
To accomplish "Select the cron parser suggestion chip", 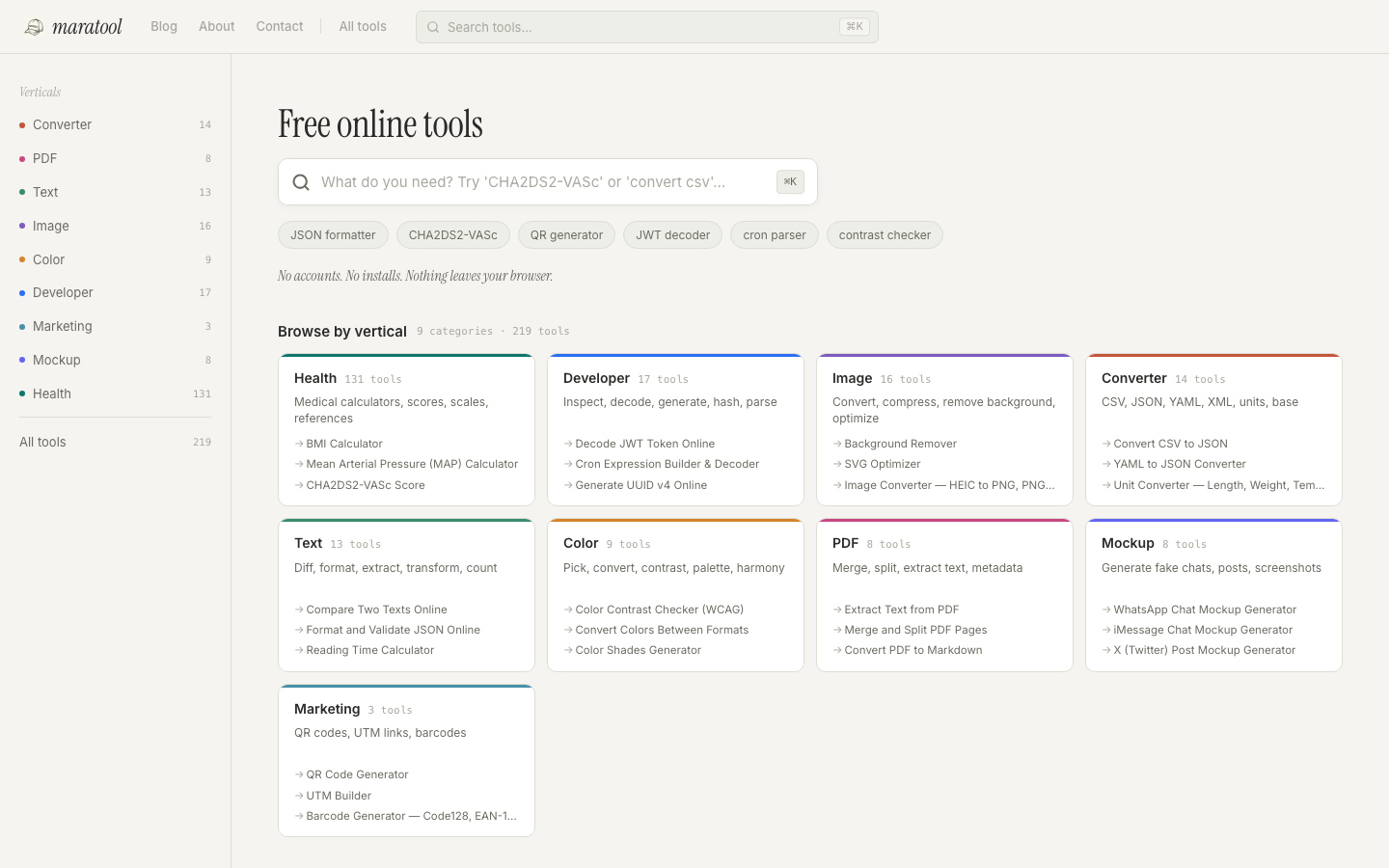I will pos(775,235).
